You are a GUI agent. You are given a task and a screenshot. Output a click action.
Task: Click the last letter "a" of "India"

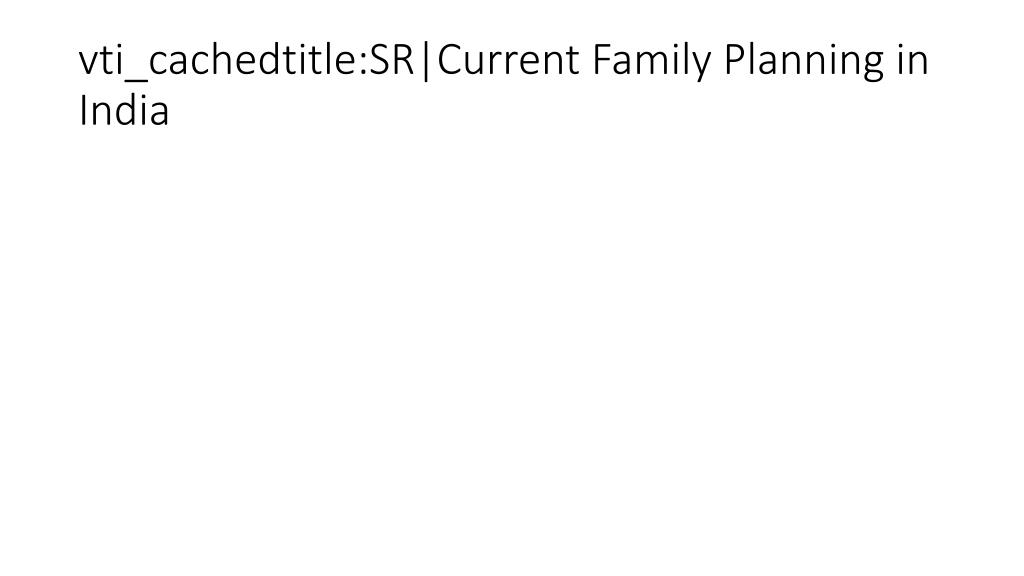click(159, 114)
